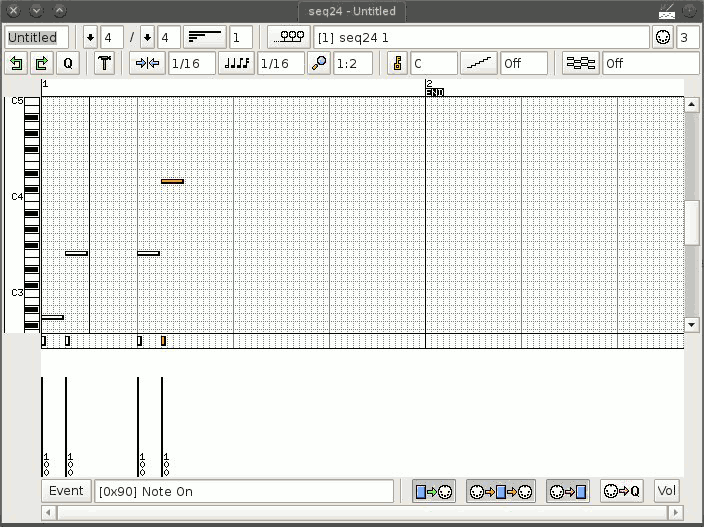Click the MIDI bus selector icon

click(x=289, y=38)
